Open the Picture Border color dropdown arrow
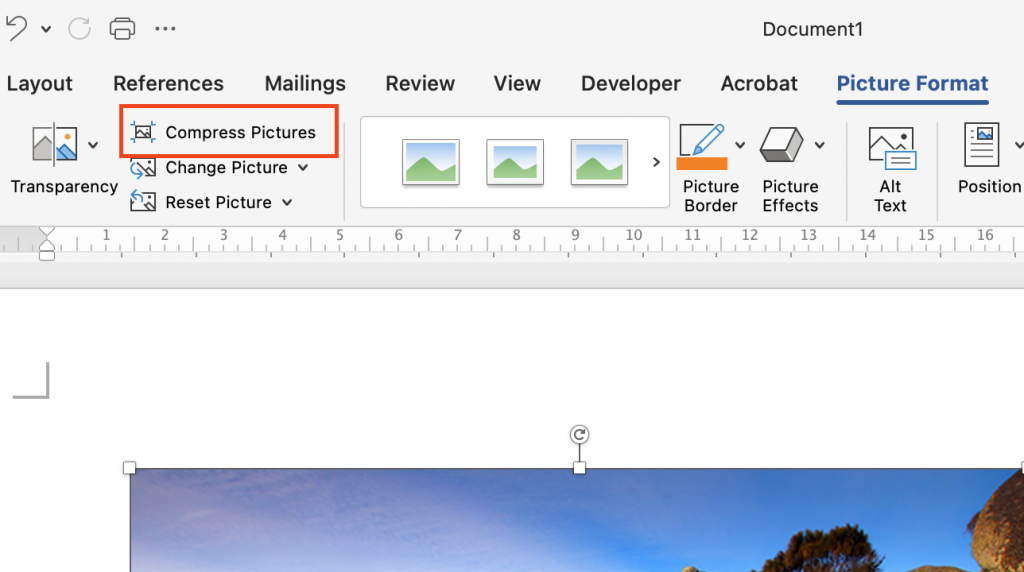The image size is (1024, 572). [x=740, y=145]
